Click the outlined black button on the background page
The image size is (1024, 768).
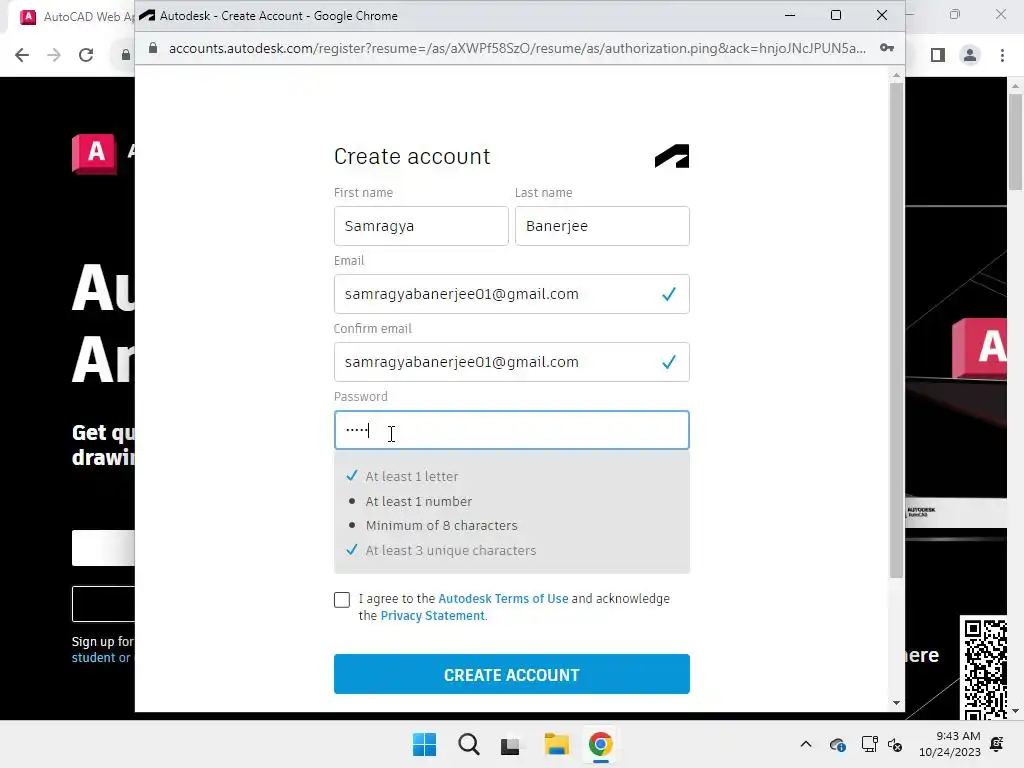click(x=103, y=604)
